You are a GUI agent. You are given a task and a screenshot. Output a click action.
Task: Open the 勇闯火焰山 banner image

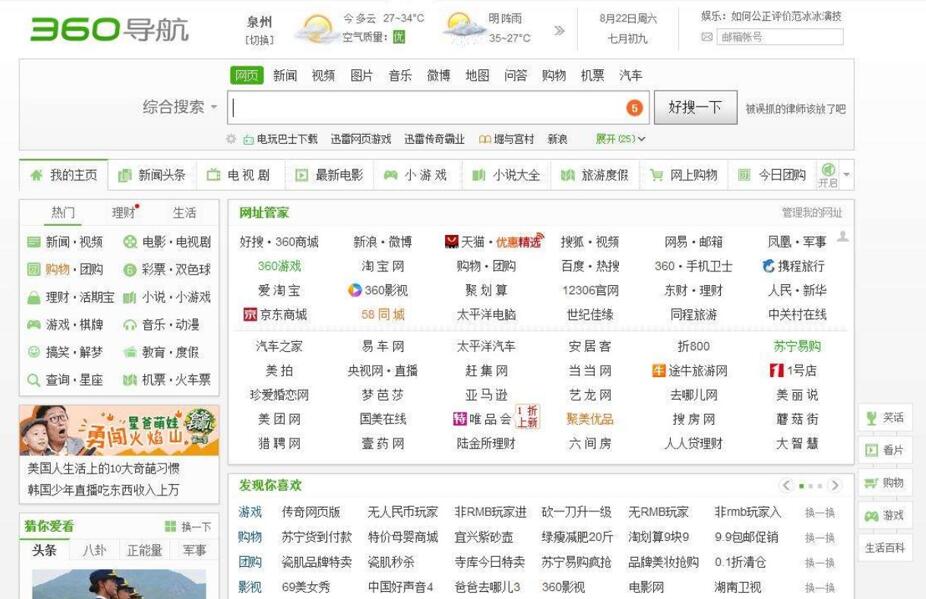[119, 430]
